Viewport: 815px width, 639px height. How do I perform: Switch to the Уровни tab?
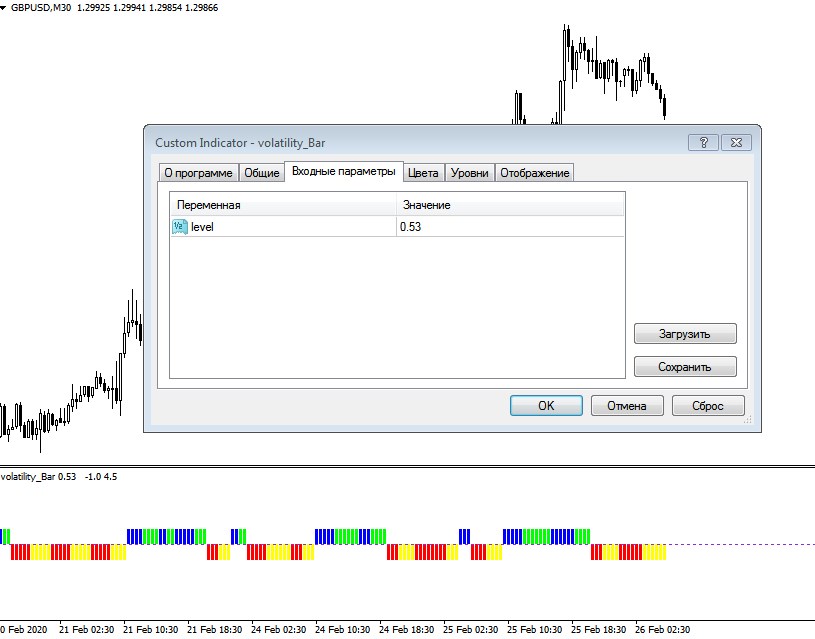467,172
